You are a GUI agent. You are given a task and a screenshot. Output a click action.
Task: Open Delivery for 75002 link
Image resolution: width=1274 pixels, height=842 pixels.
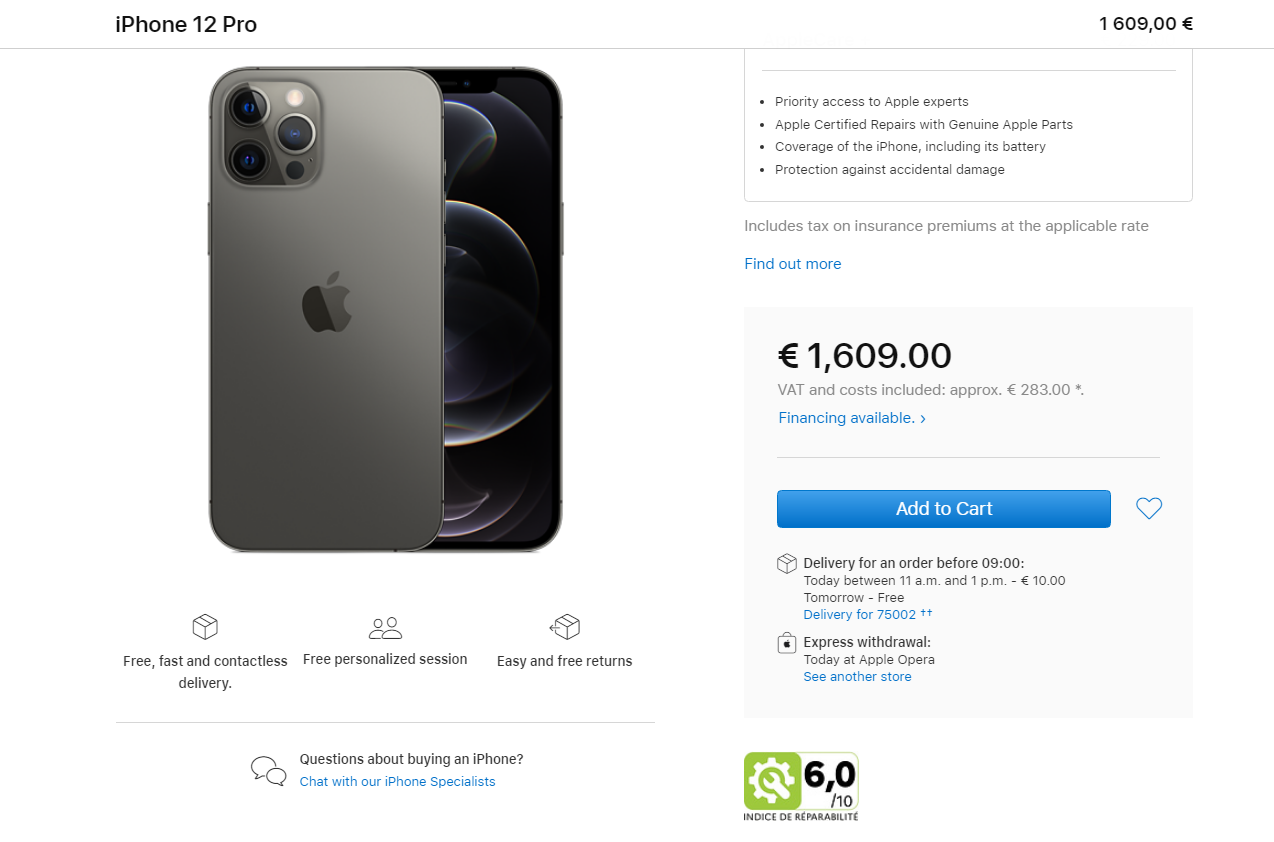[x=859, y=615]
